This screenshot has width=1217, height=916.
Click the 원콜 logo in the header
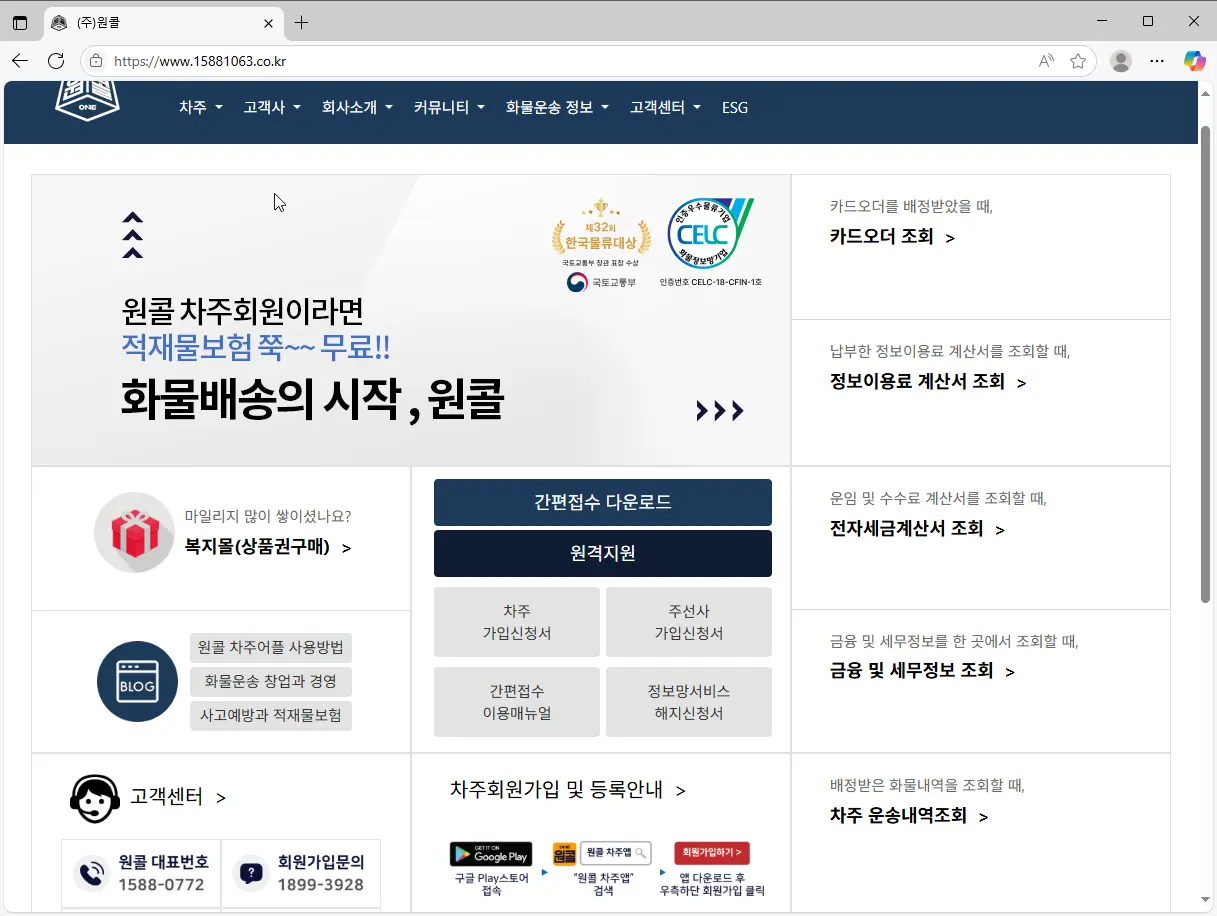pos(87,100)
